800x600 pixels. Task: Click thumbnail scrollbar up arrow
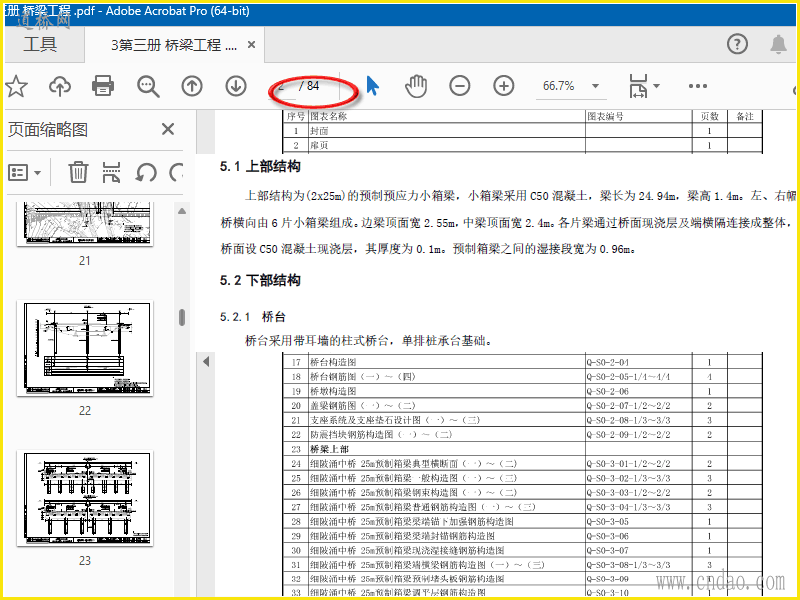point(182,211)
